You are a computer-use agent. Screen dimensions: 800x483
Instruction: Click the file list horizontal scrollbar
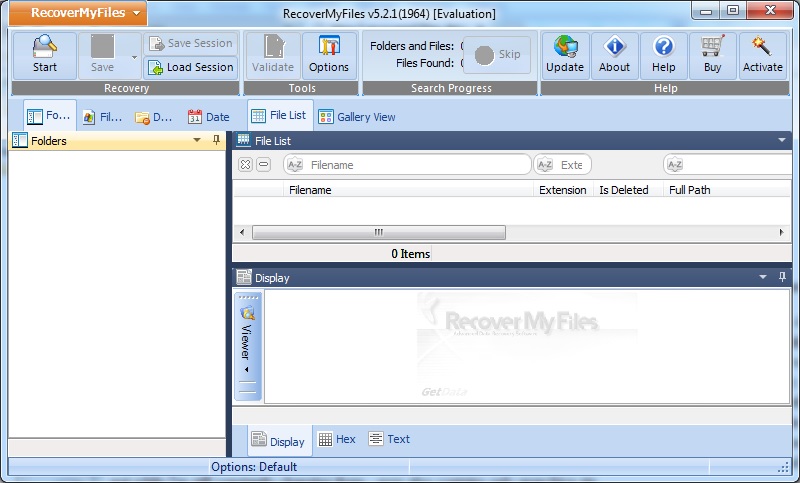378,232
